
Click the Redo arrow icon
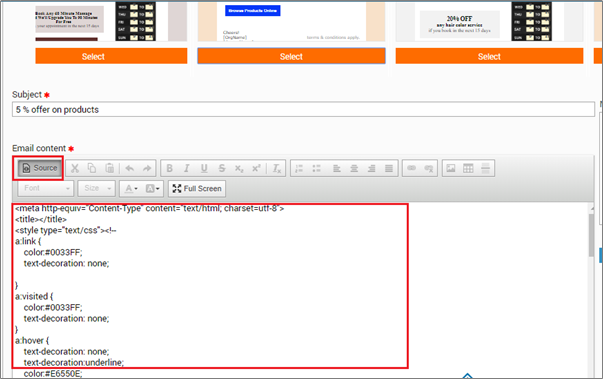point(147,168)
